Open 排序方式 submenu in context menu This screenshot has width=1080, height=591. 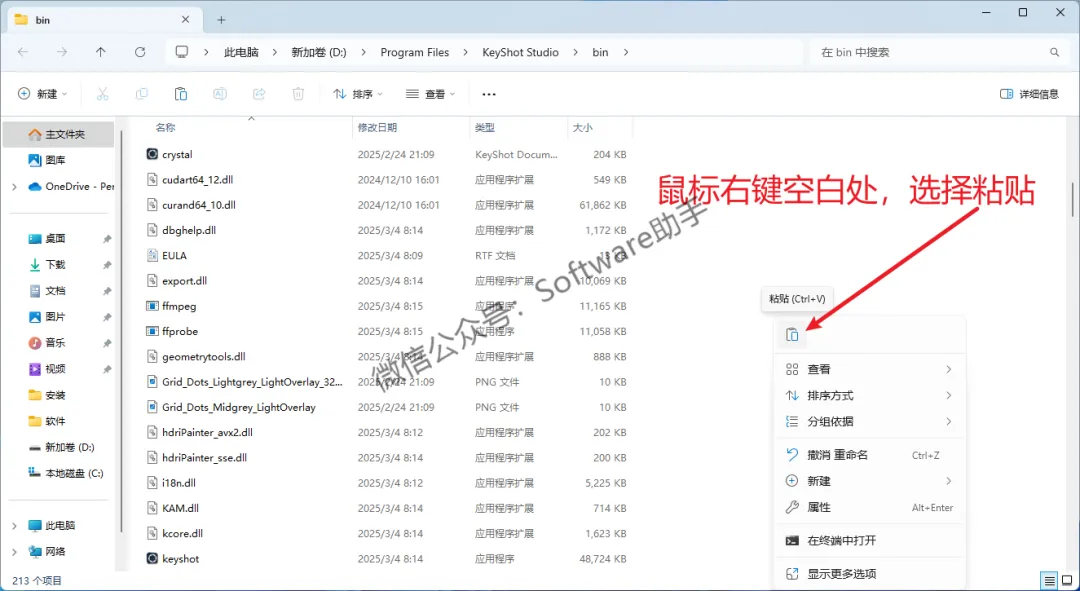(x=870, y=395)
